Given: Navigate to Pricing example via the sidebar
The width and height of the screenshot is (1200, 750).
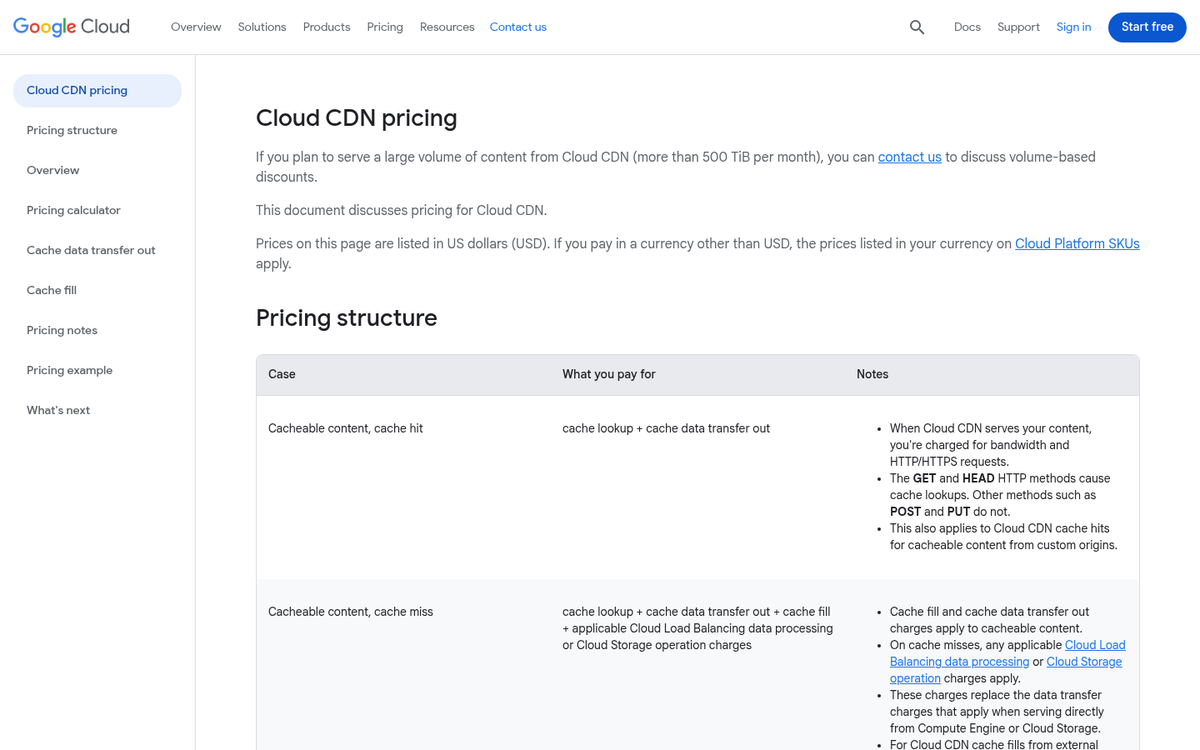Looking at the screenshot, I should pyautogui.click(x=69, y=370).
